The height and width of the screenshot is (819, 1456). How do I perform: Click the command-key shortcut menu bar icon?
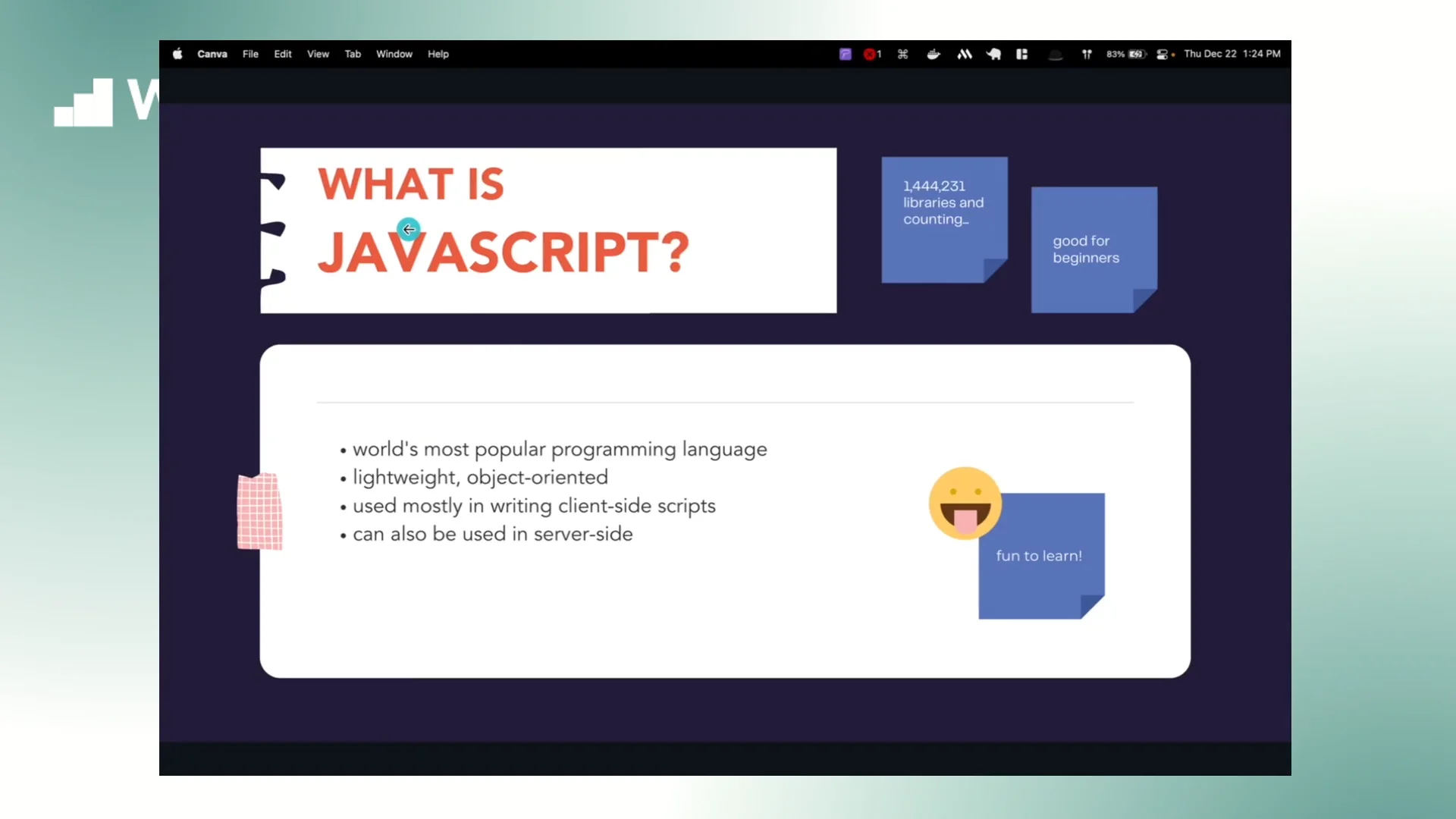902,54
